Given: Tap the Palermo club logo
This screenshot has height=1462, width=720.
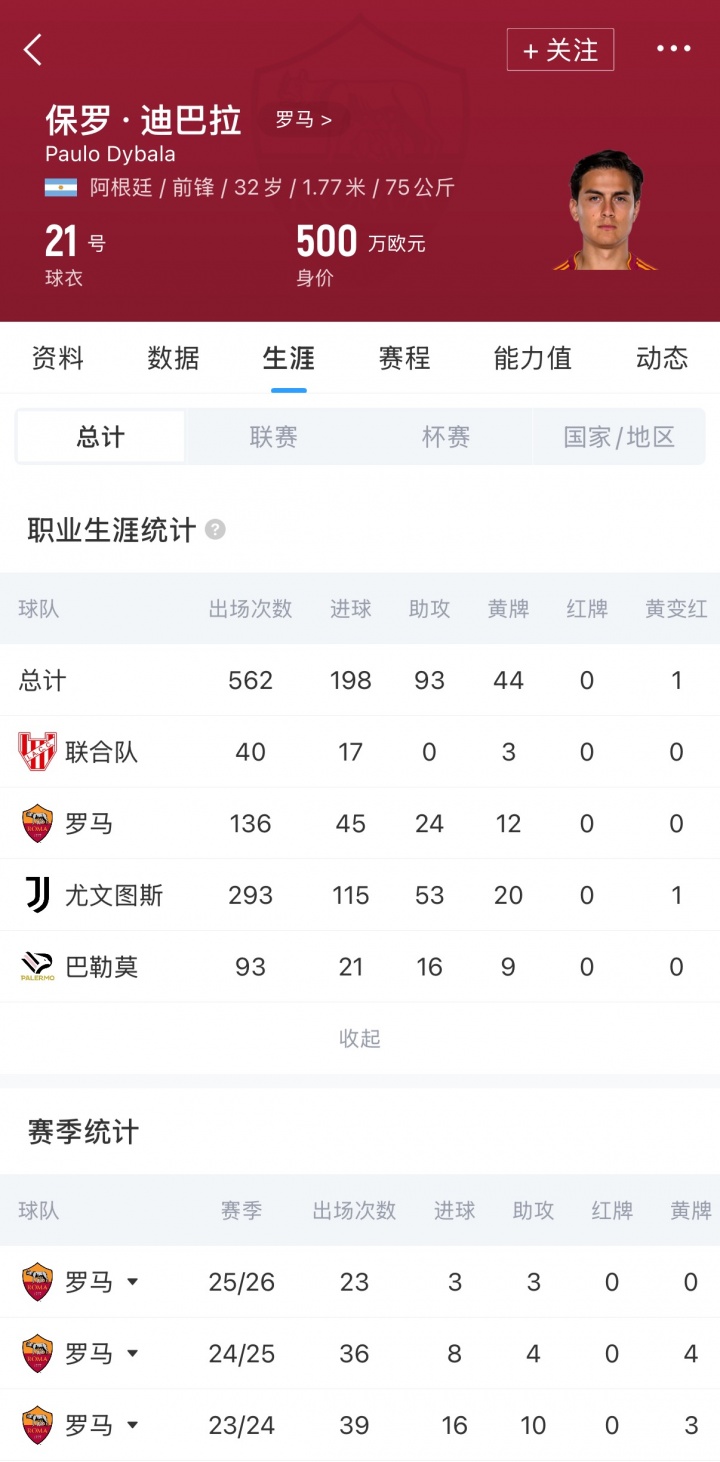Looking at the screenshot, I should tap(38, 967).
